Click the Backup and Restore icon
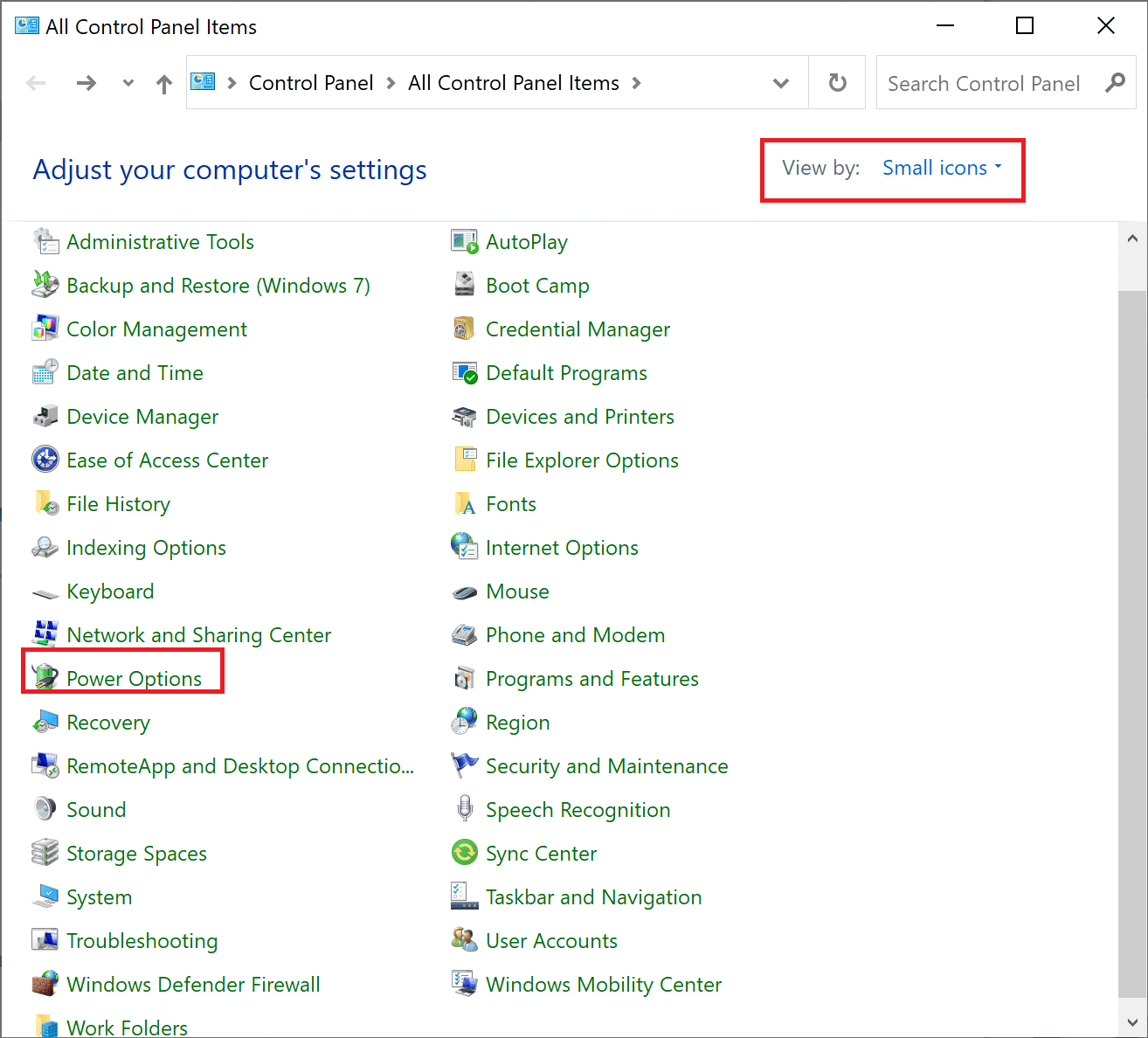The width and height of the screenshot is (1148, 1038). [45, 285]
